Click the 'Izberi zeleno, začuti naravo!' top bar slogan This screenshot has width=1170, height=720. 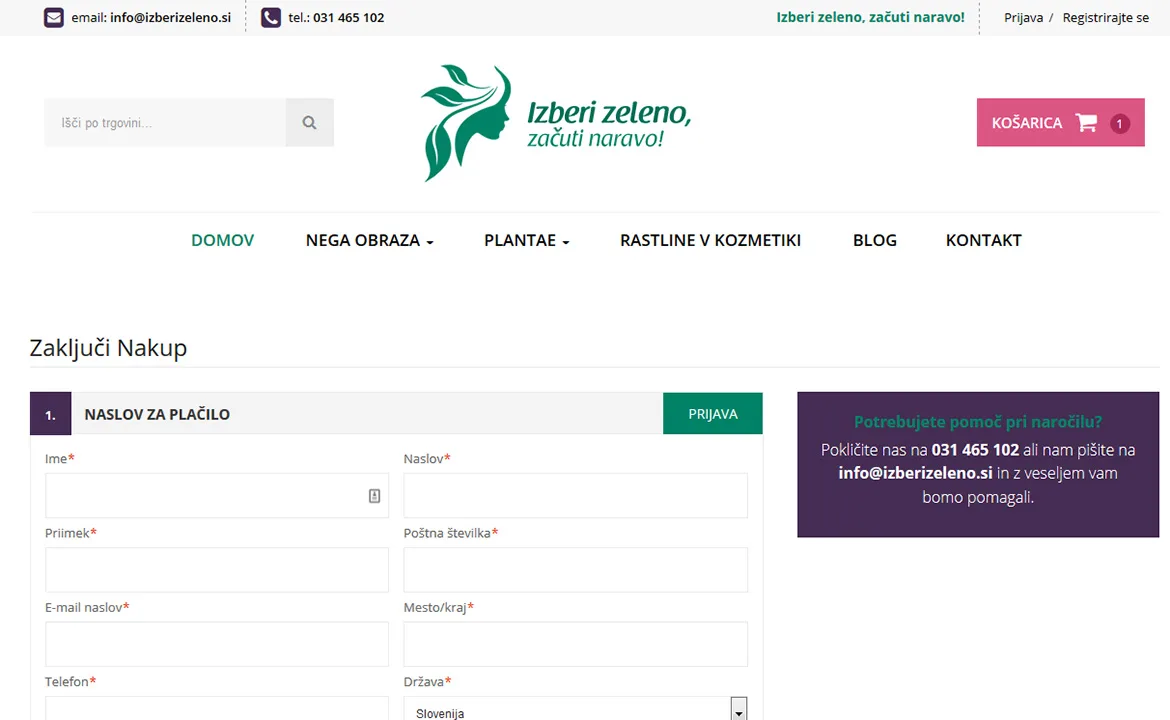coord(870,17)
